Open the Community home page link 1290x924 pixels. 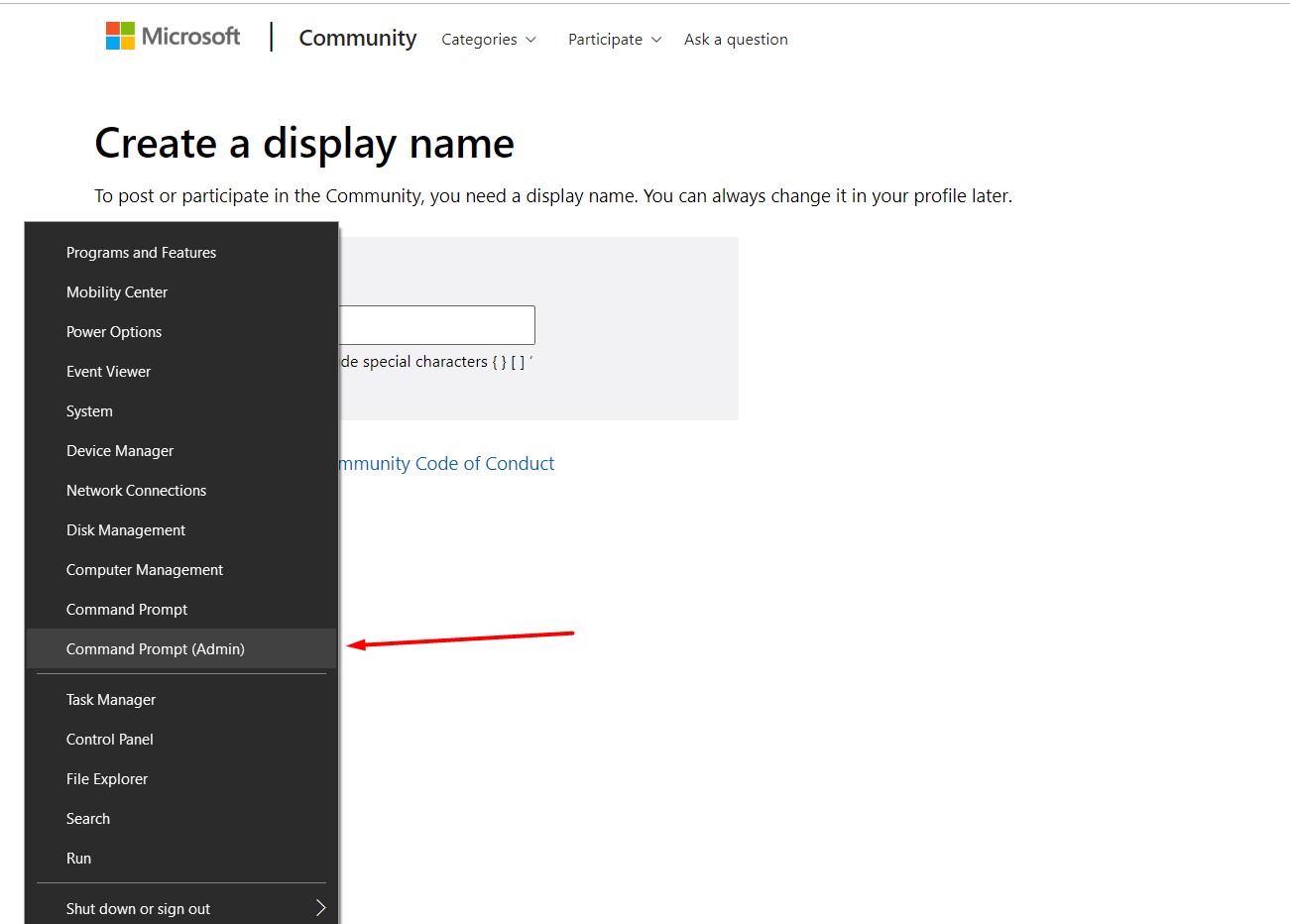click(x=357, y=38)
